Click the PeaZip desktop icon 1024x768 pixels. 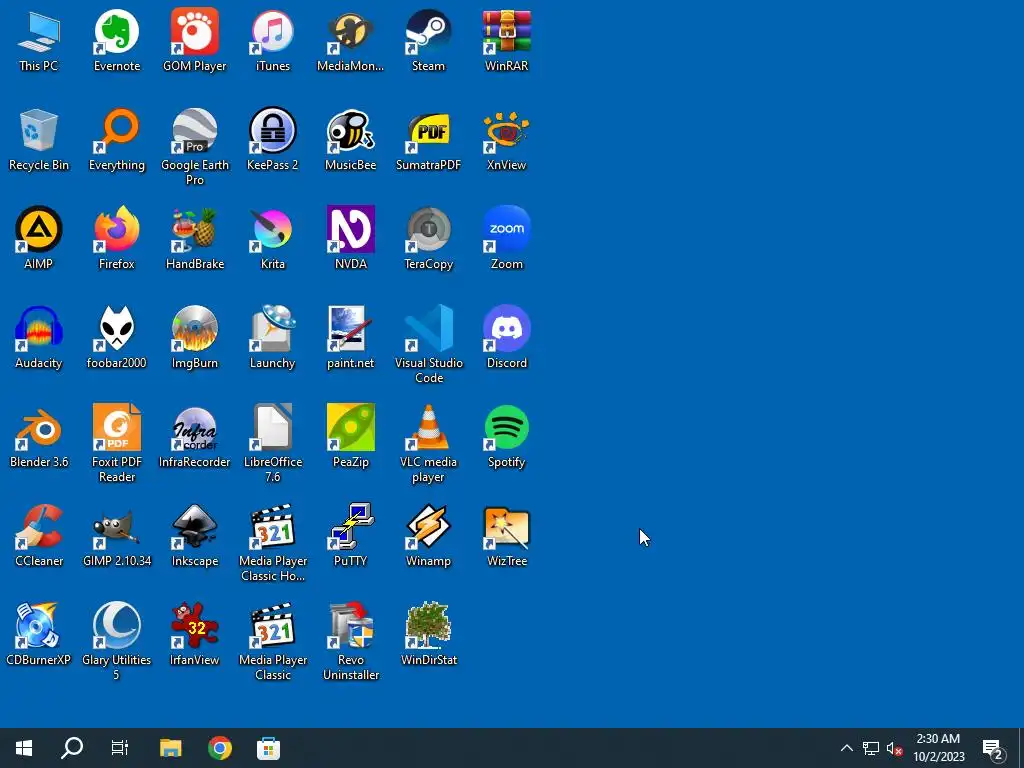click(x=351, y=428)
